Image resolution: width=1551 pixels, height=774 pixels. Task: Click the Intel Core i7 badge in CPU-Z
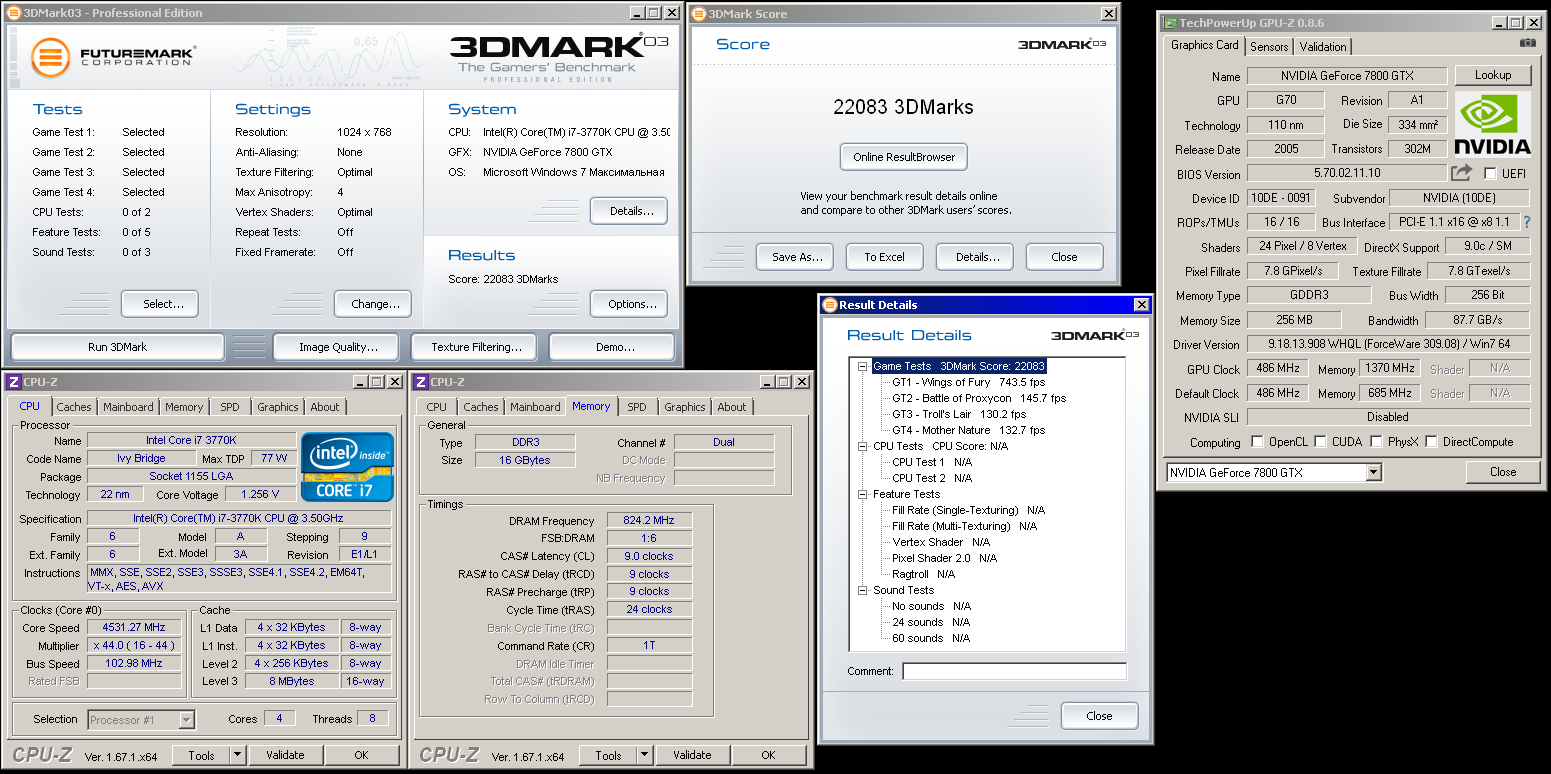pyautogui.click(x=348, y=467)
